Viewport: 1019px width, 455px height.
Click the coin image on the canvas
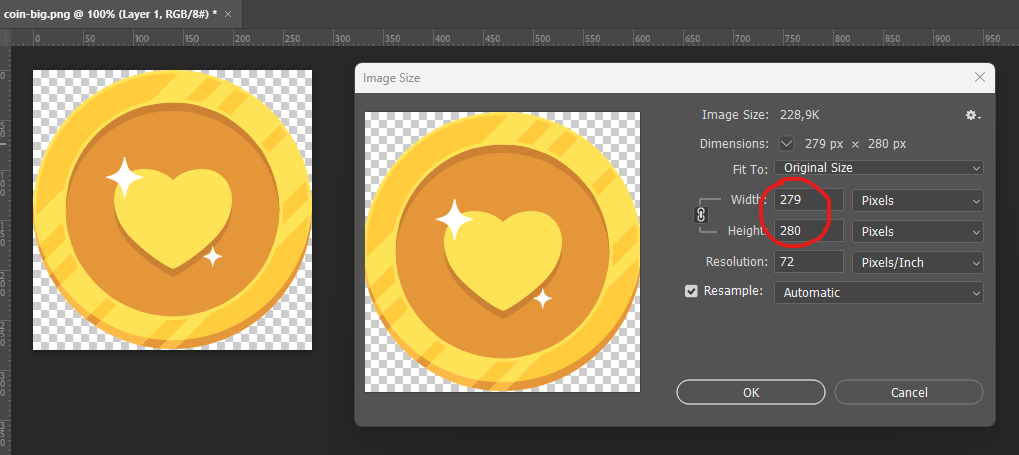pyautogui.click(x=172, y=210)
